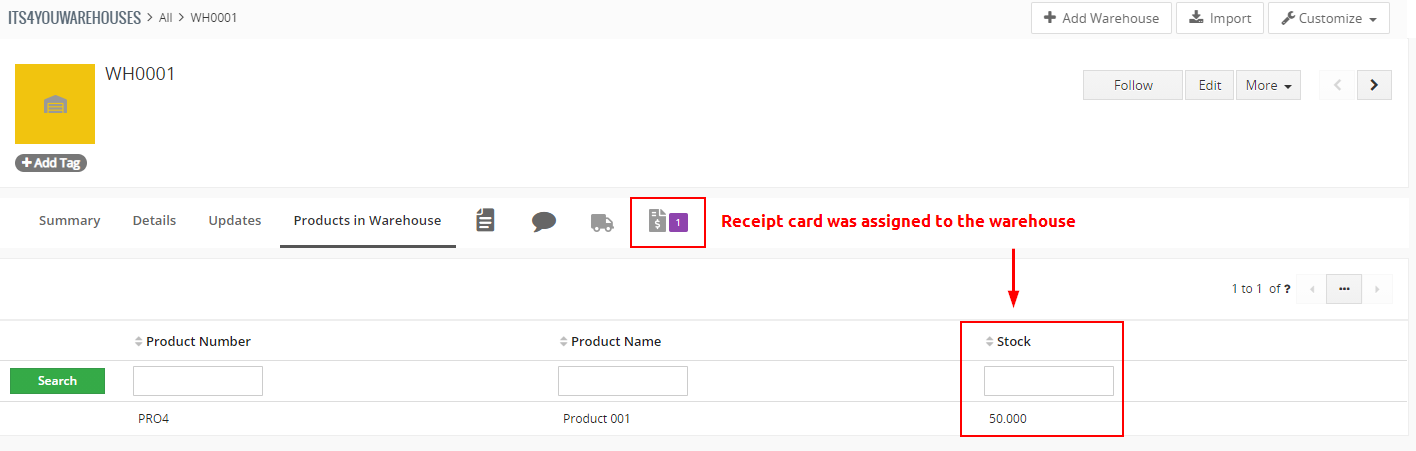Viewport: 1416px width, 451px height.
Task: Expand the More actions dropdown
Action: (1268, 85)
